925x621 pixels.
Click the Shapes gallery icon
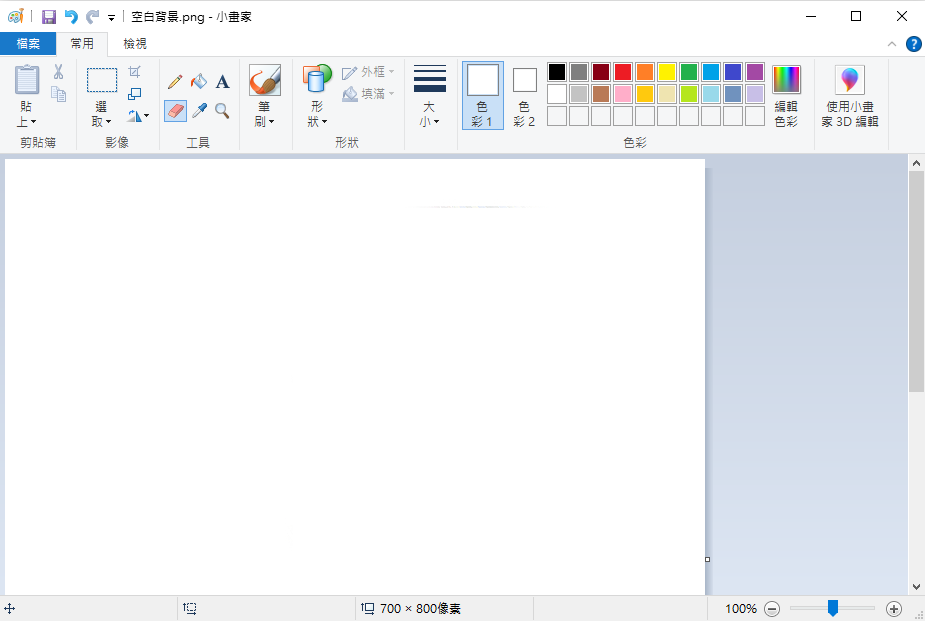point(317,79)
